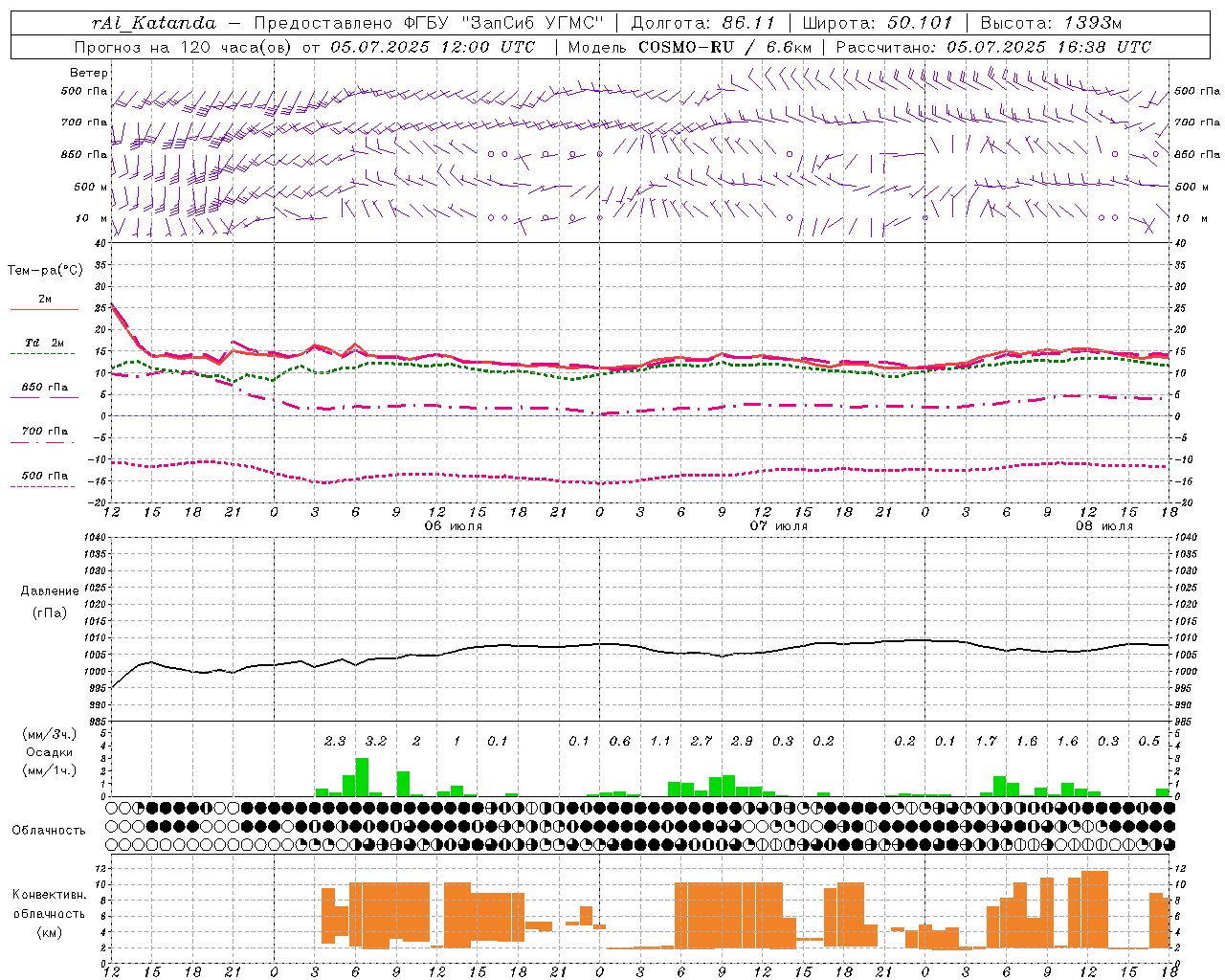Click the tallest green precipitation bar under 3.2
The image size is (1225, 980).
pyautogui.click(x=362, y=777)
